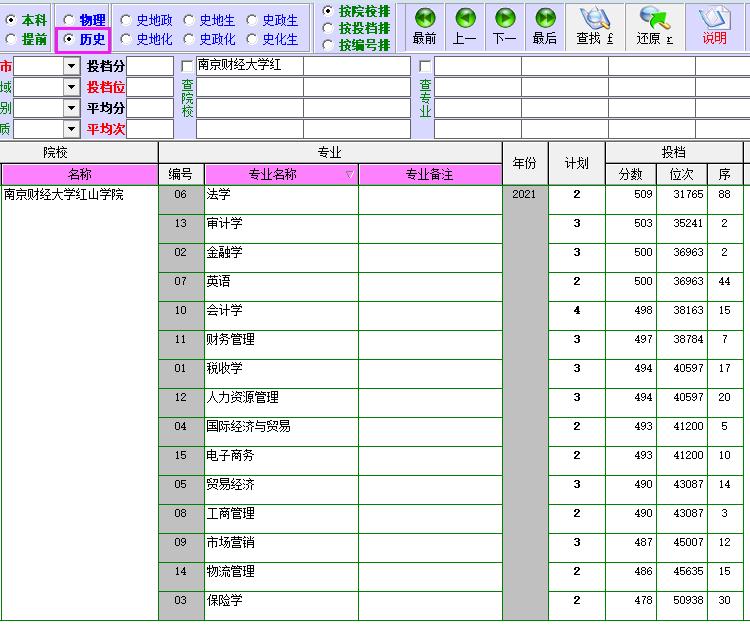Choose the 史地生 combination option
Viewport: 750px width, 626px height.
point(189,20)
